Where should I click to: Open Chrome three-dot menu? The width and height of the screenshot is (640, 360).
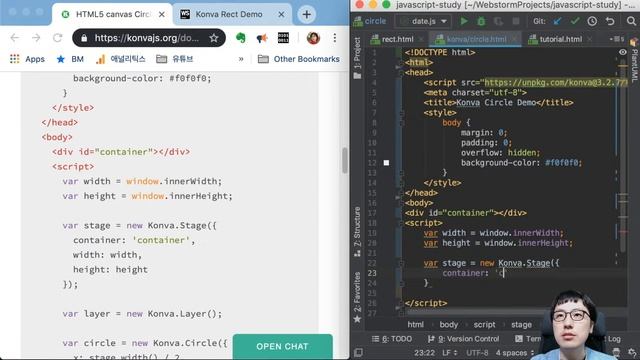click(x=335, y=38)
